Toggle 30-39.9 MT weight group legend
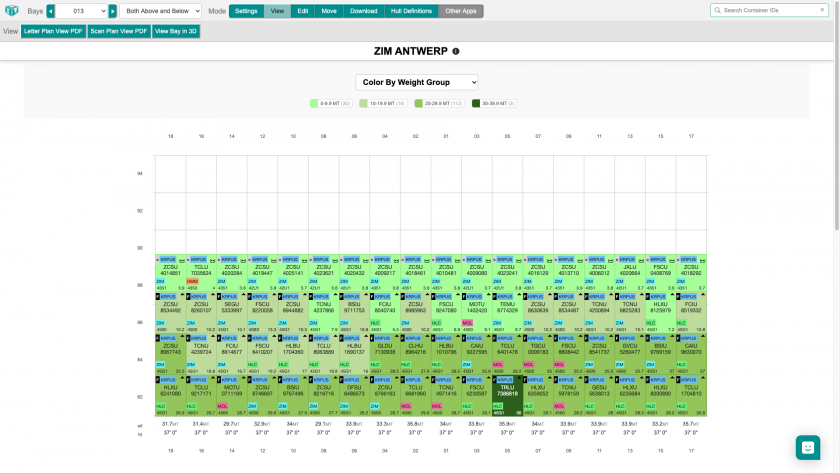840x473 pixels. click(x=494, y=103)
